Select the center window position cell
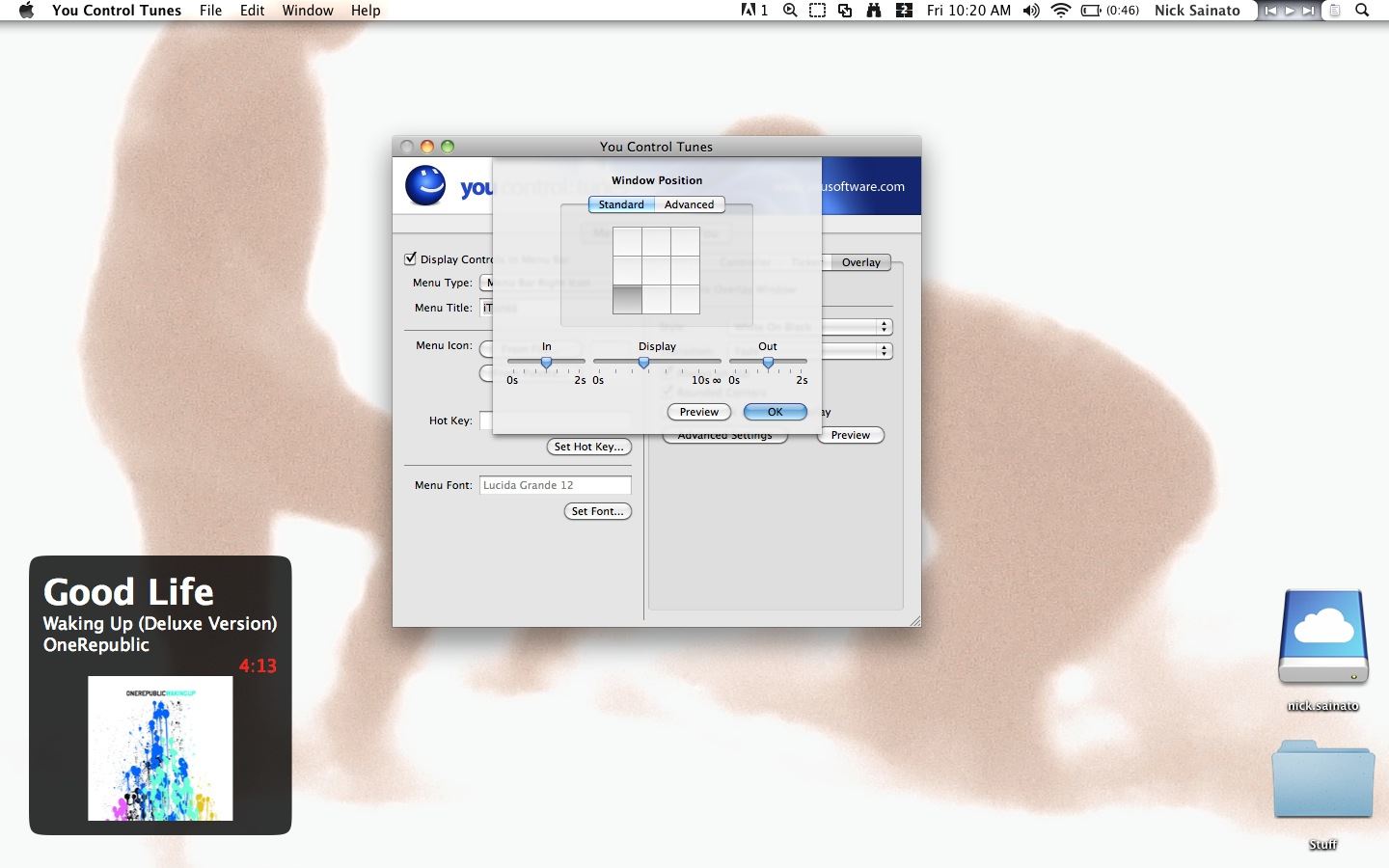Viewport: 1389px width, 868px height. tap(656, 270)
